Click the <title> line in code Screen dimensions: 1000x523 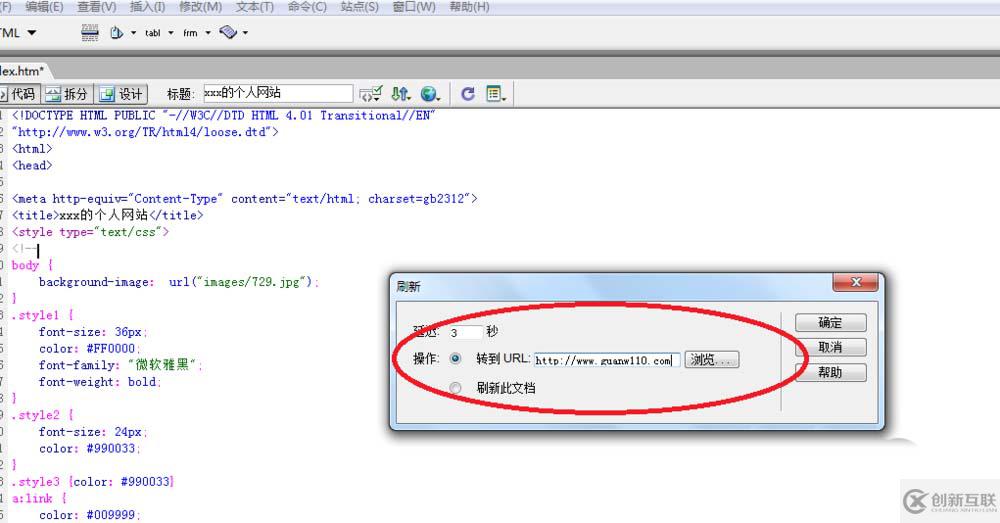pyautogui.click(x=107, y=215)
